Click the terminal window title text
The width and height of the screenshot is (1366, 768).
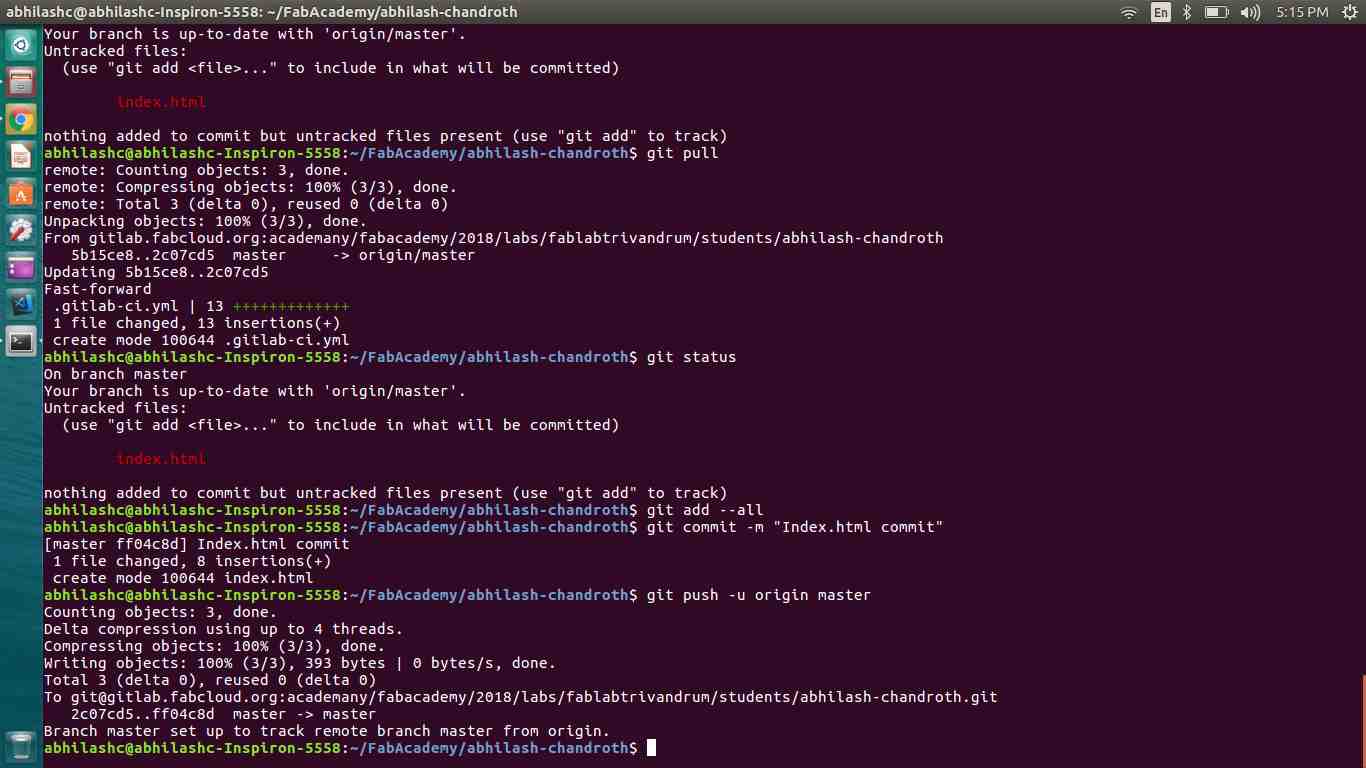(262, 12)
